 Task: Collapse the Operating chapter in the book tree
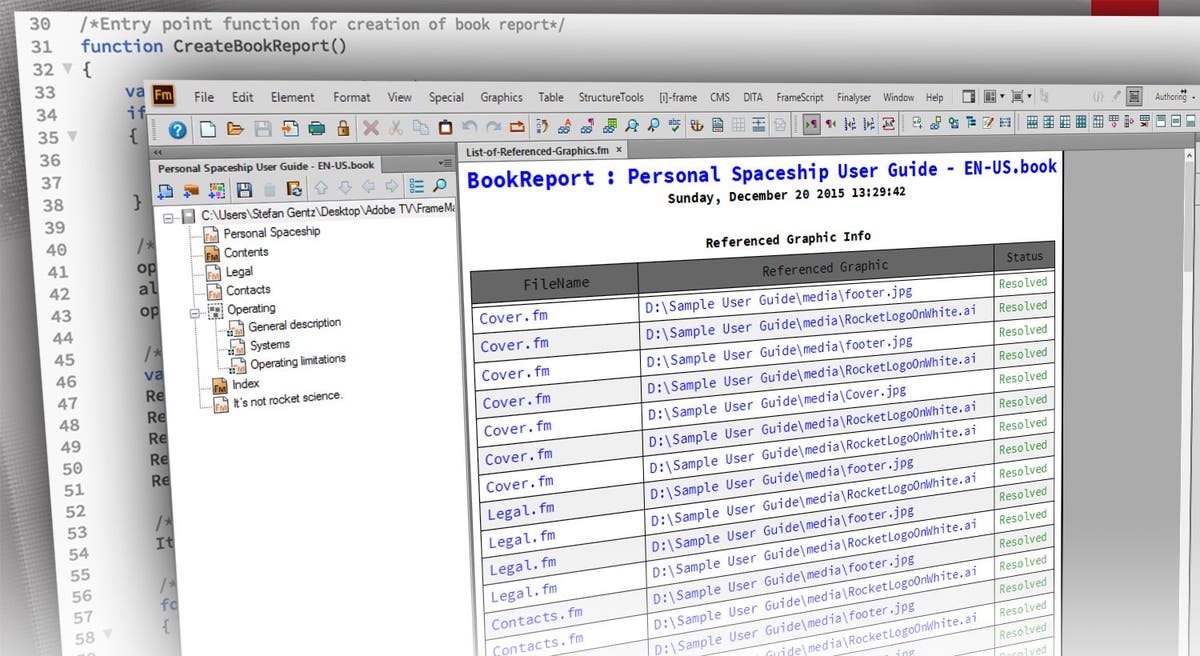coord(194,313)
